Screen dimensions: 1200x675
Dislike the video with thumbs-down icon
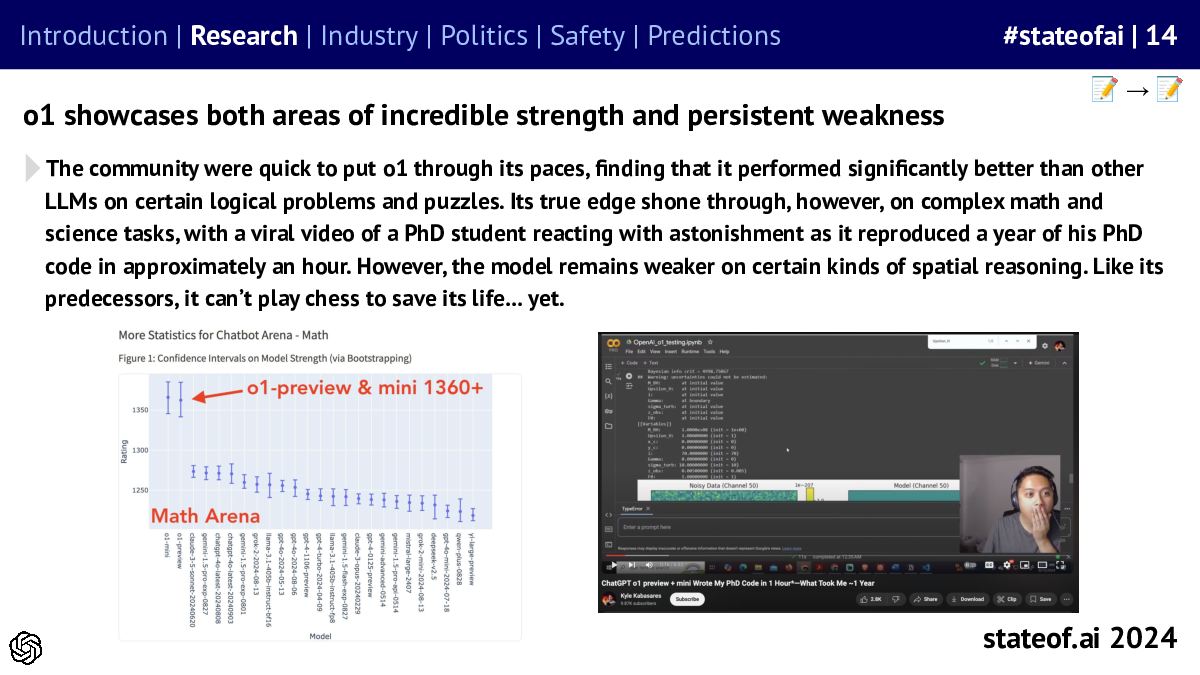896,599
